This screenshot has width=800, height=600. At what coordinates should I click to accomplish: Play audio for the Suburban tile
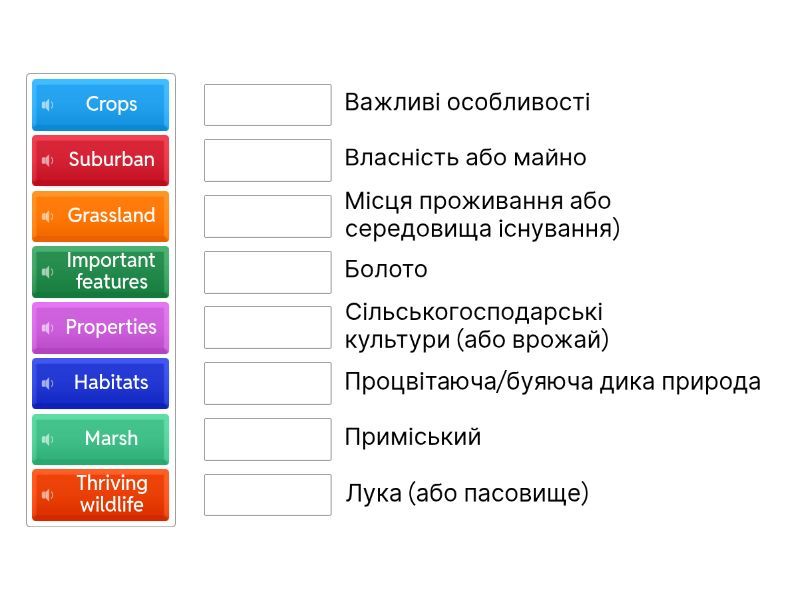pyautogui.click(x=47, y=160)
